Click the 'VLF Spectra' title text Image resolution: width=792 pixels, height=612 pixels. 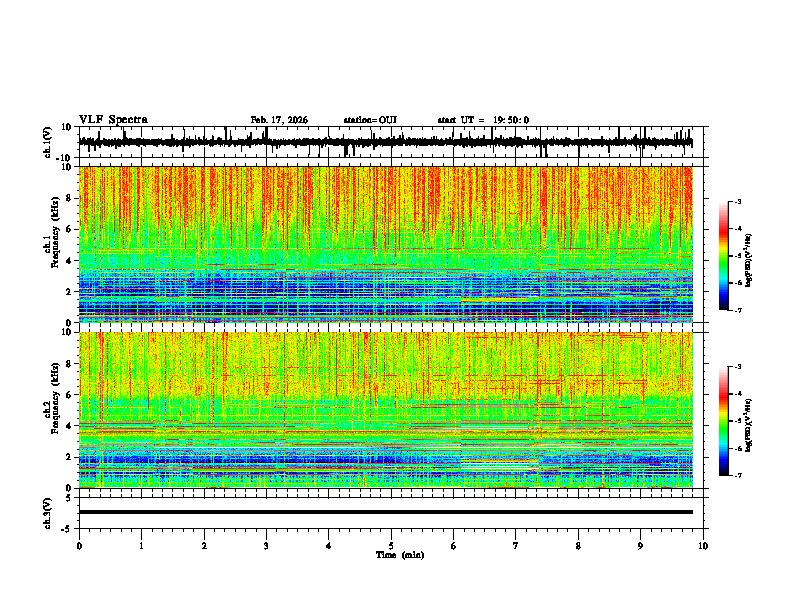113,120
